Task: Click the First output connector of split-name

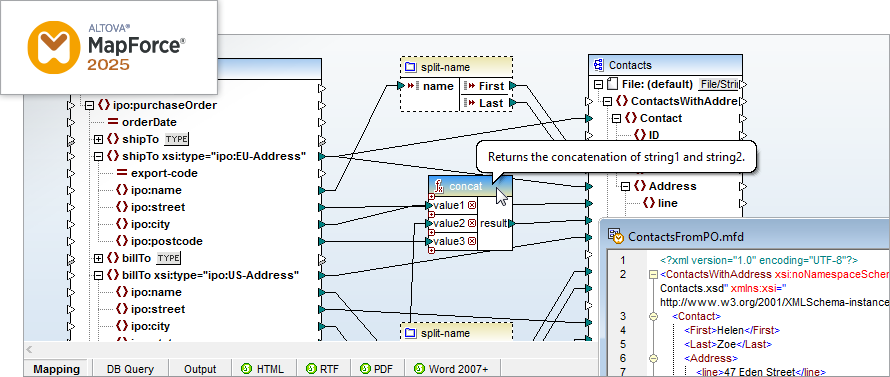Action: pyautogui.click(x=512, y=86)
